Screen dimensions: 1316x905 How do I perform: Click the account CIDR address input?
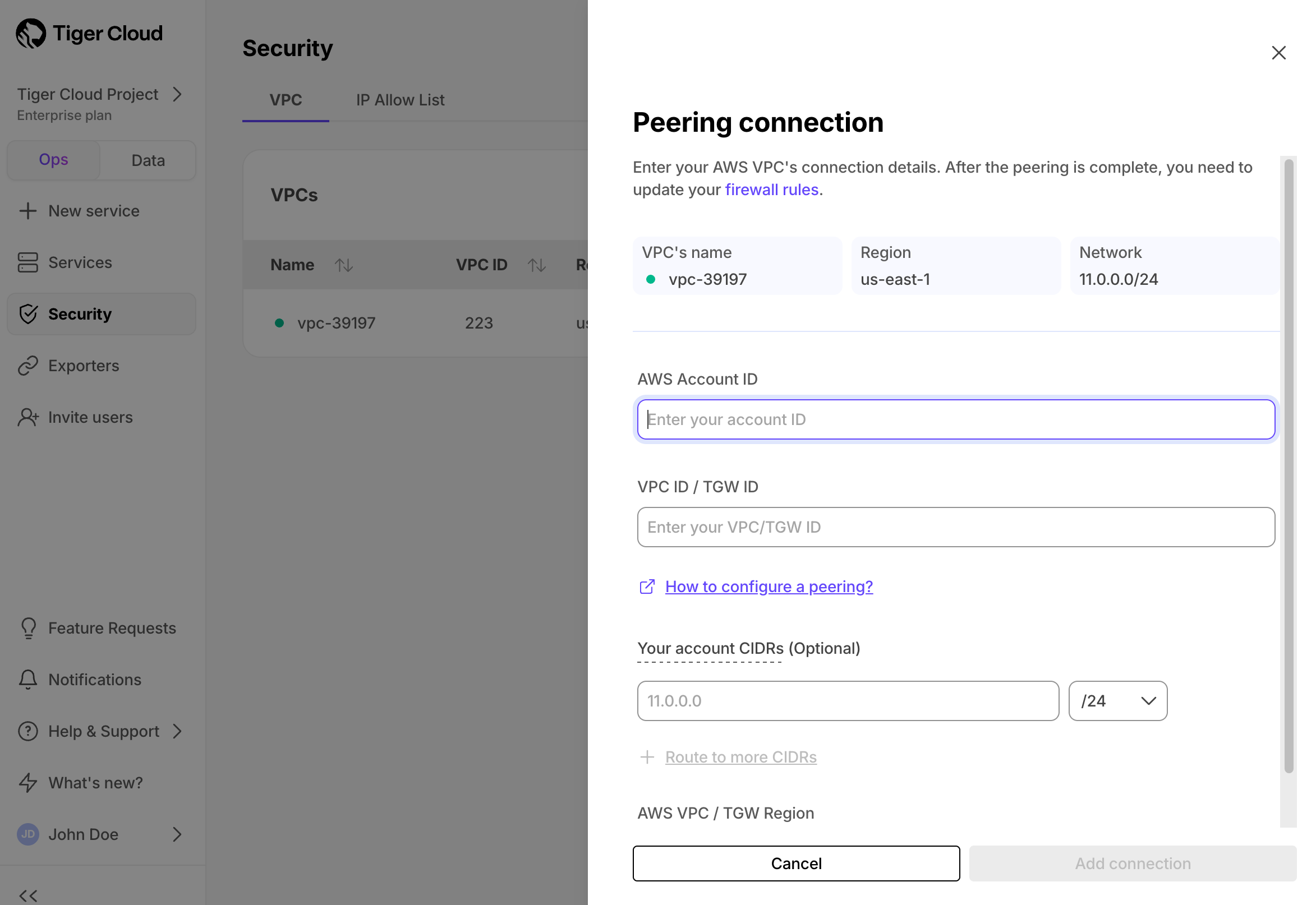point(848,701)
